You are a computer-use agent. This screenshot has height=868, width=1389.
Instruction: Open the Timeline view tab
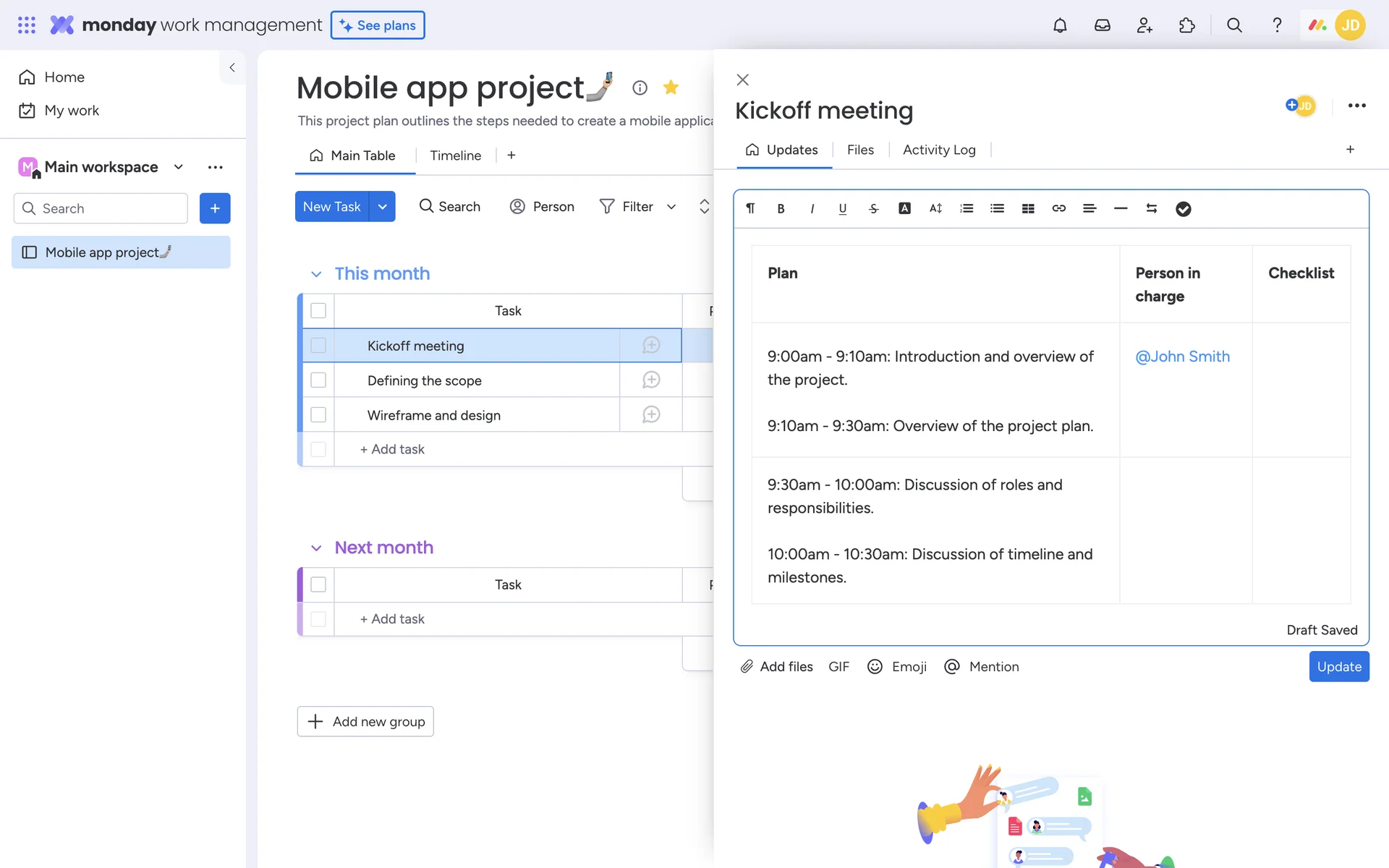[455, 156]
